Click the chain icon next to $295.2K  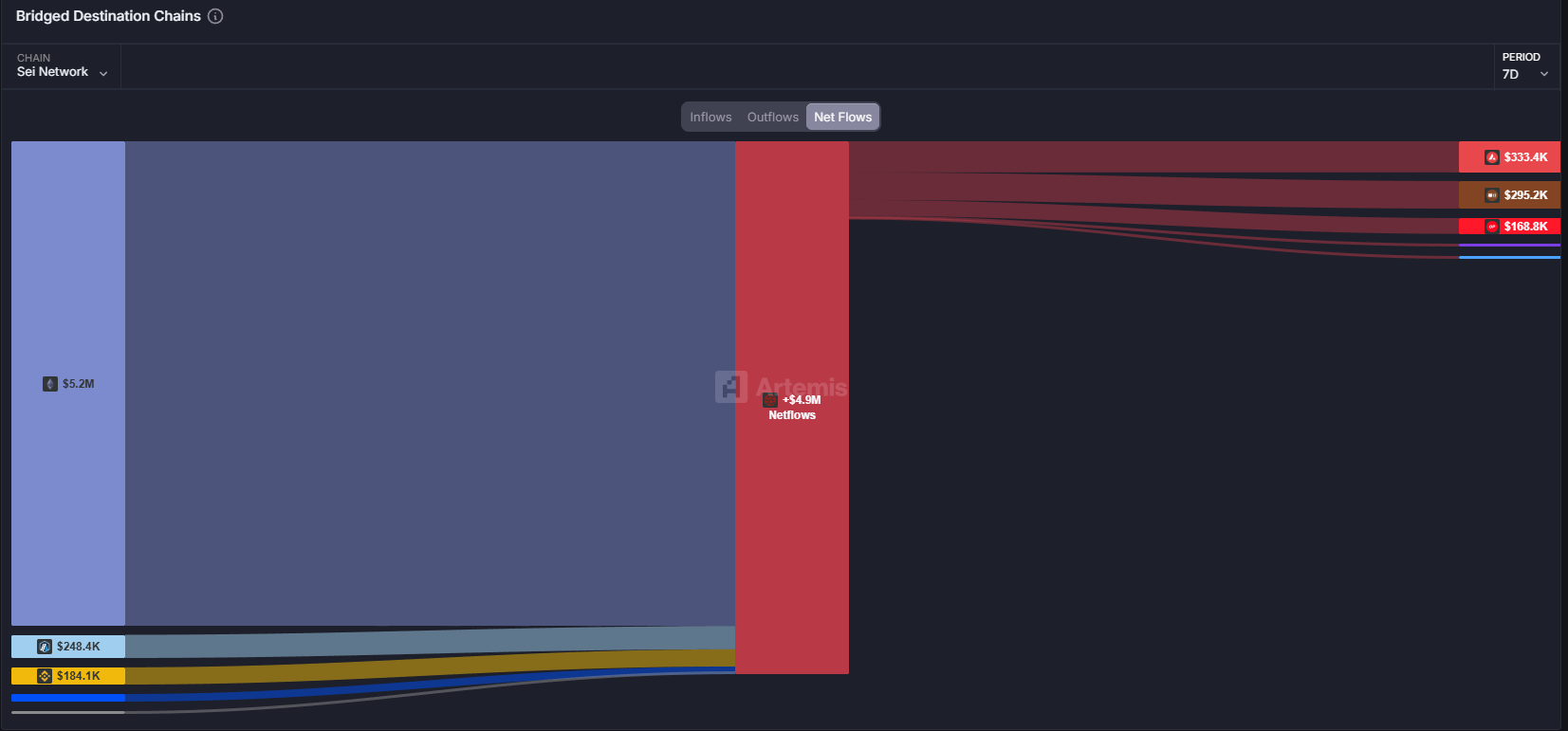tap(1492, 195)
